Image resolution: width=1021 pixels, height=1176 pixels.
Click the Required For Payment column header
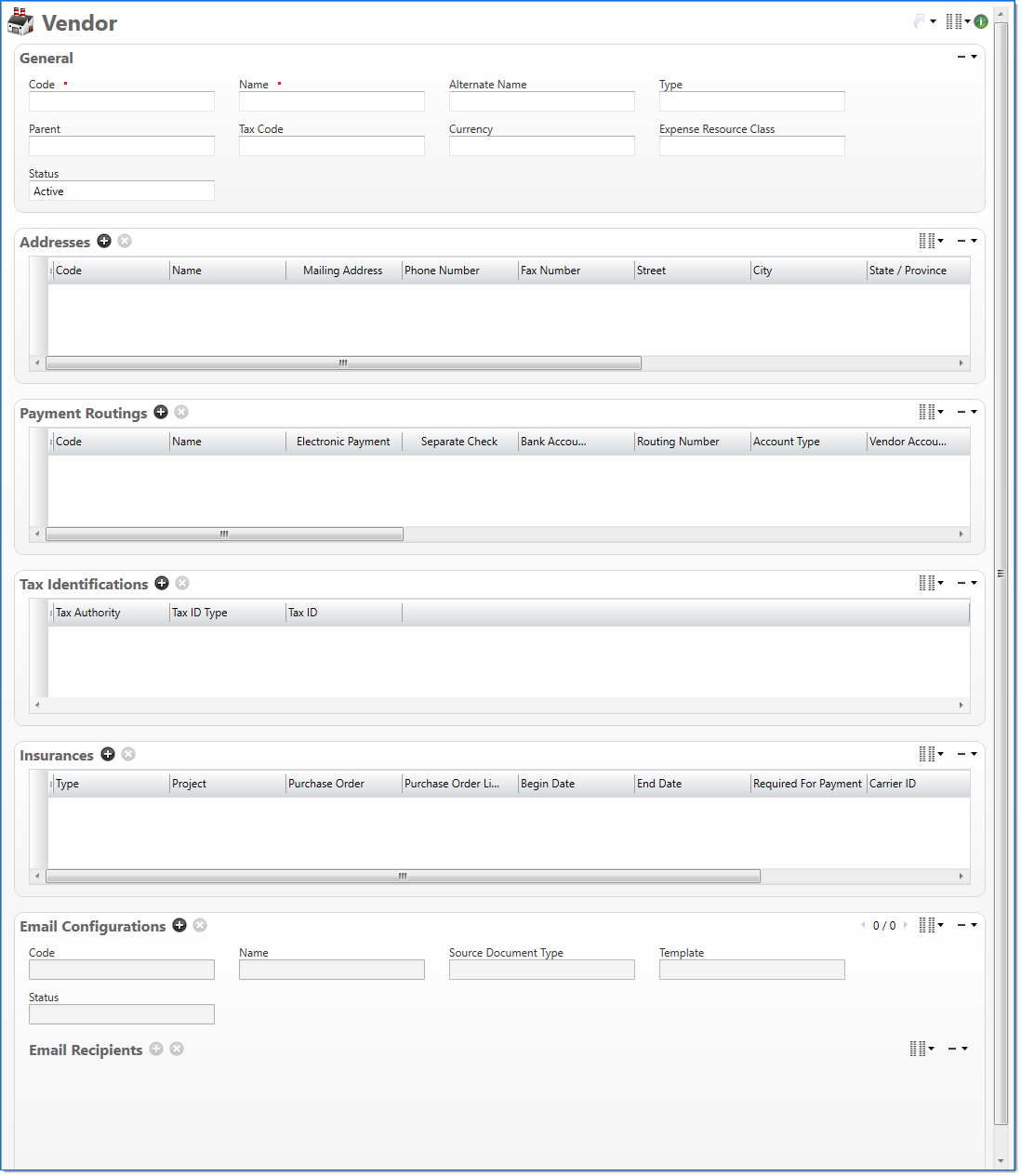coord(806,784)
